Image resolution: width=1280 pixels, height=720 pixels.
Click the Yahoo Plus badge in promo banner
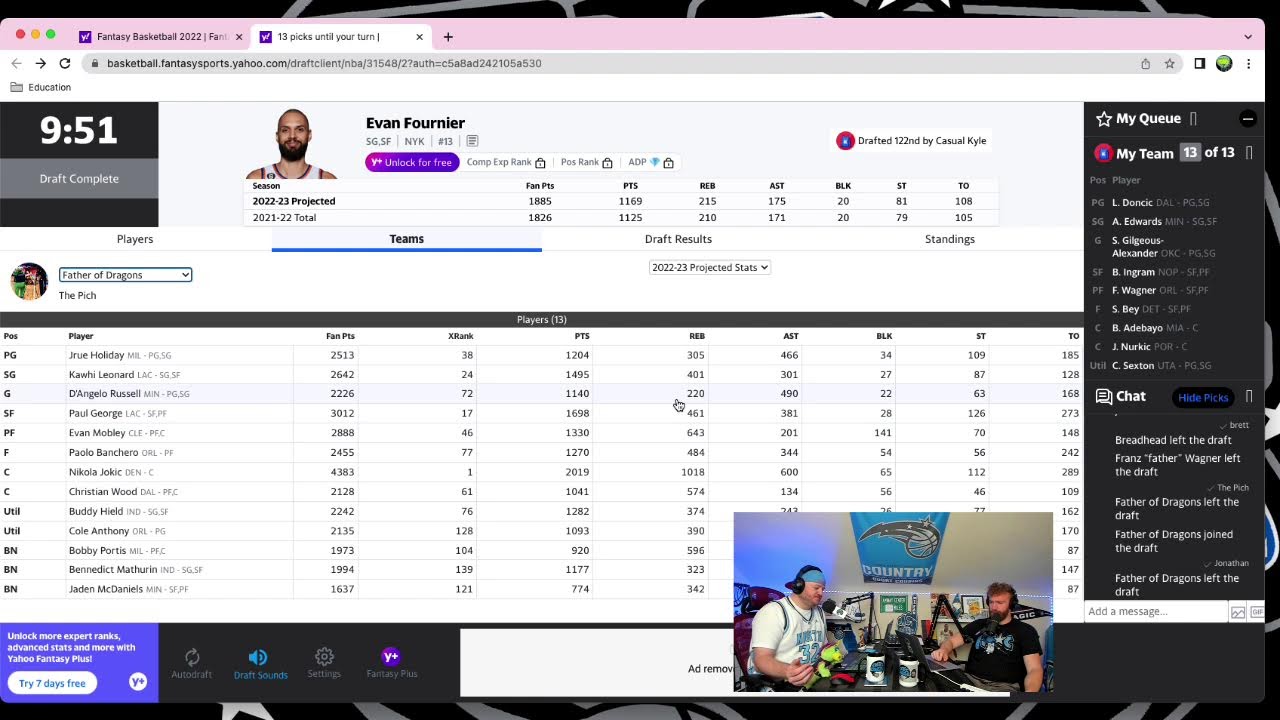[x=138, y=682]
